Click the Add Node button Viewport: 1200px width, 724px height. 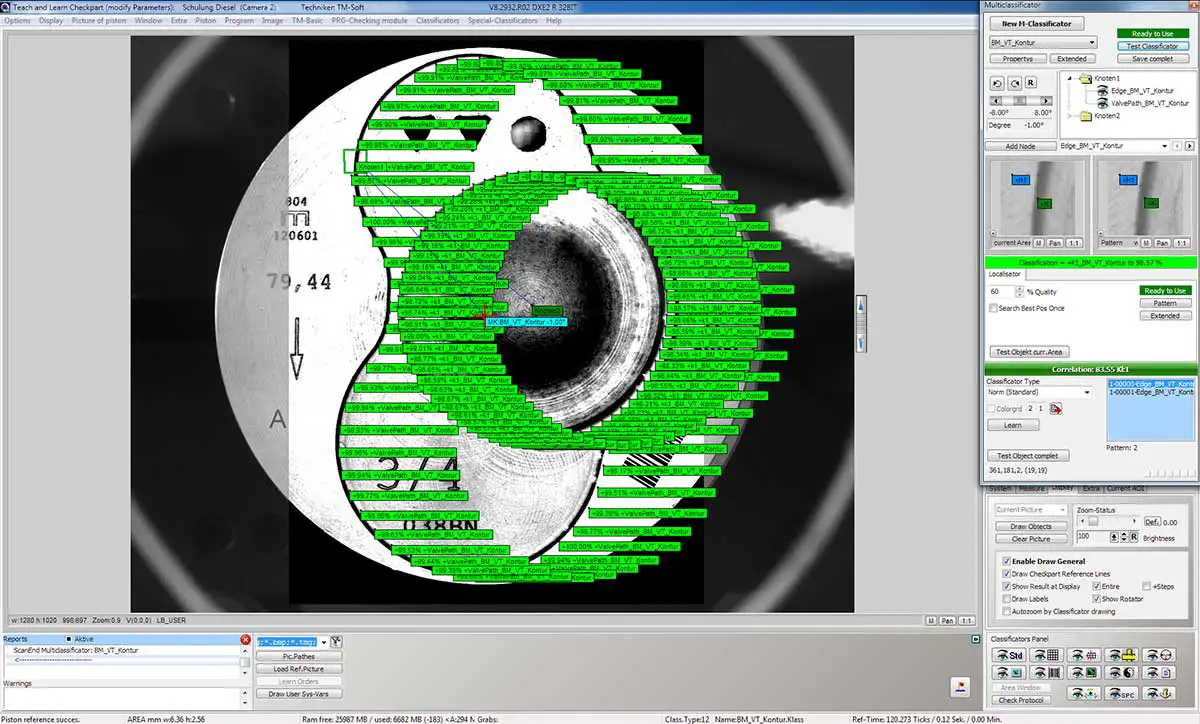(1021, 146)
